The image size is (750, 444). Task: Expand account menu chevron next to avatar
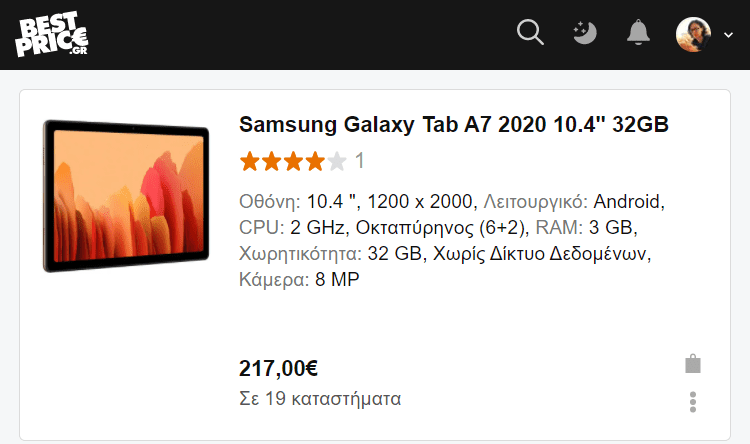click(x=728, y=35)
